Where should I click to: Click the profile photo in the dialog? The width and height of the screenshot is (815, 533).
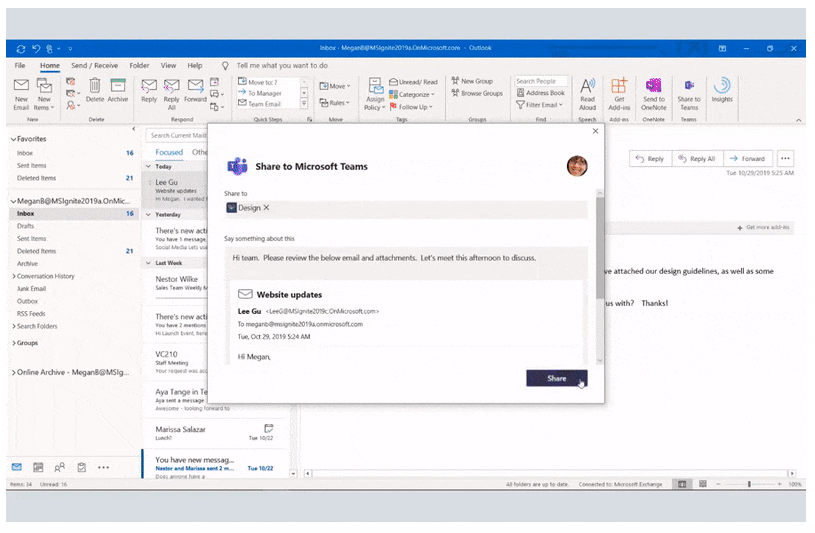point(577,166)
